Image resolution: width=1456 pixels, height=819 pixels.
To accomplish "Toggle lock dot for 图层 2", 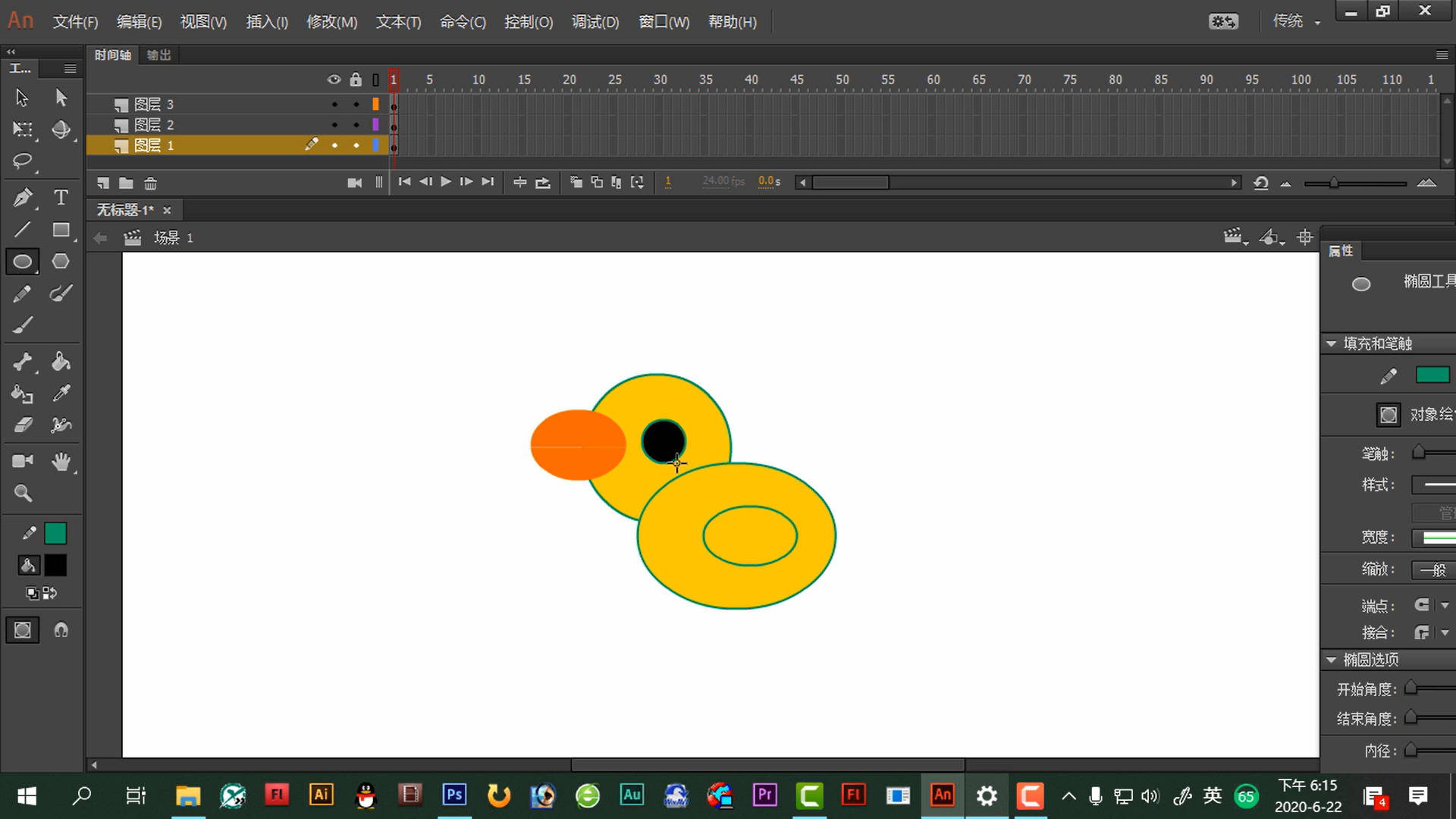I will [356, 124].
